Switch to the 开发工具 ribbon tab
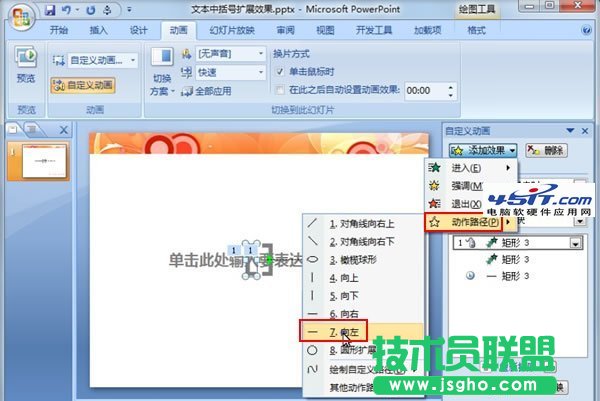 [x=374, y=30]
